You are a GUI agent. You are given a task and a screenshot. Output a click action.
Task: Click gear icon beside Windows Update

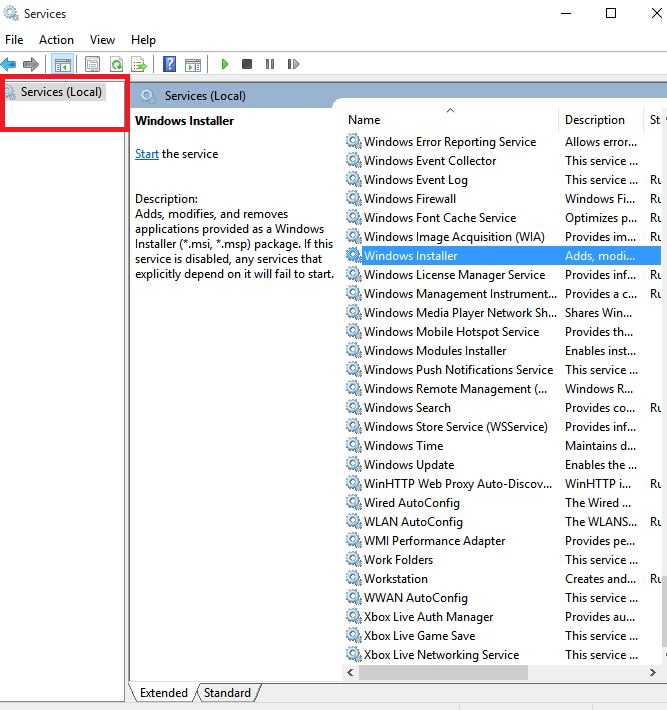click(x=354, y=464)
